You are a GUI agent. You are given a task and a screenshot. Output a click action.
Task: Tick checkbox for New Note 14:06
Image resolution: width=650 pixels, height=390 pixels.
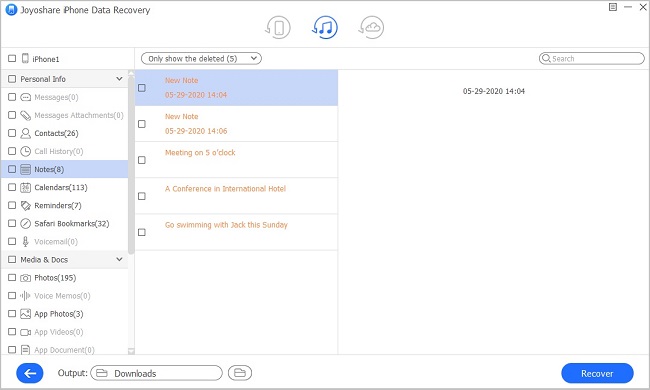pyautogui.click(x=142, y=124)
